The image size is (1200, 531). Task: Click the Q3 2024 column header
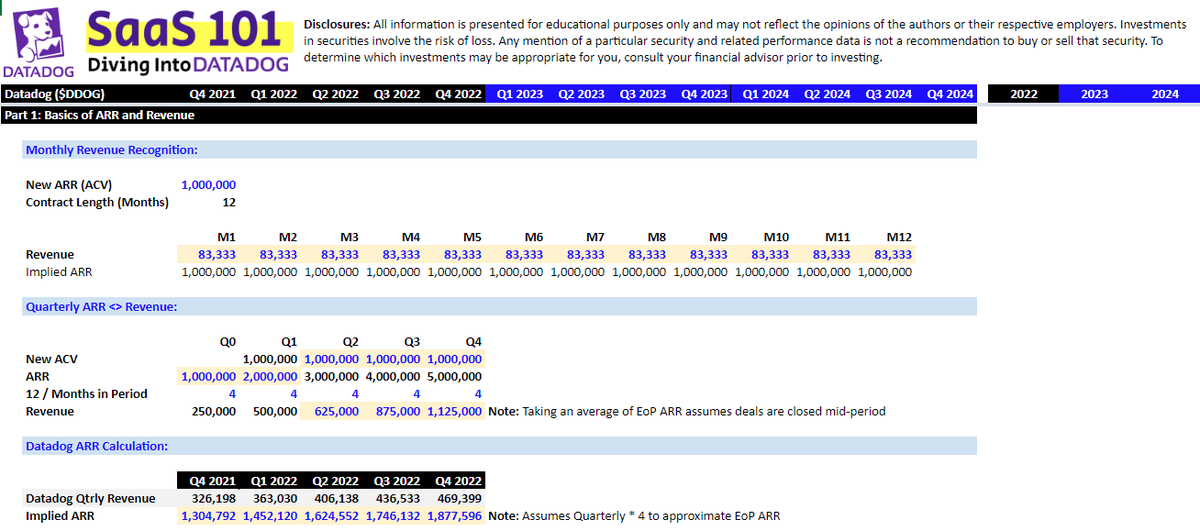coord(889,94)
